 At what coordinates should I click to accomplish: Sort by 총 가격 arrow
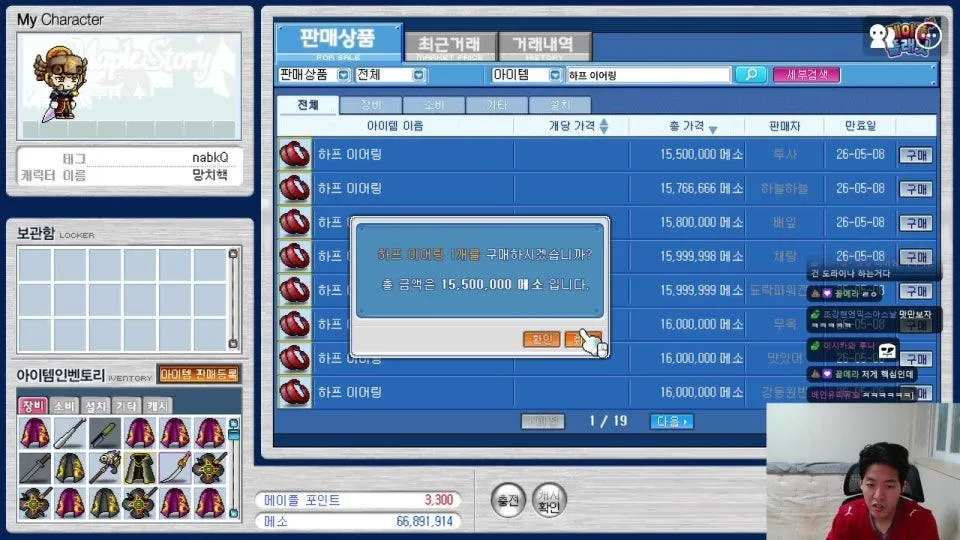click(713, 129)
